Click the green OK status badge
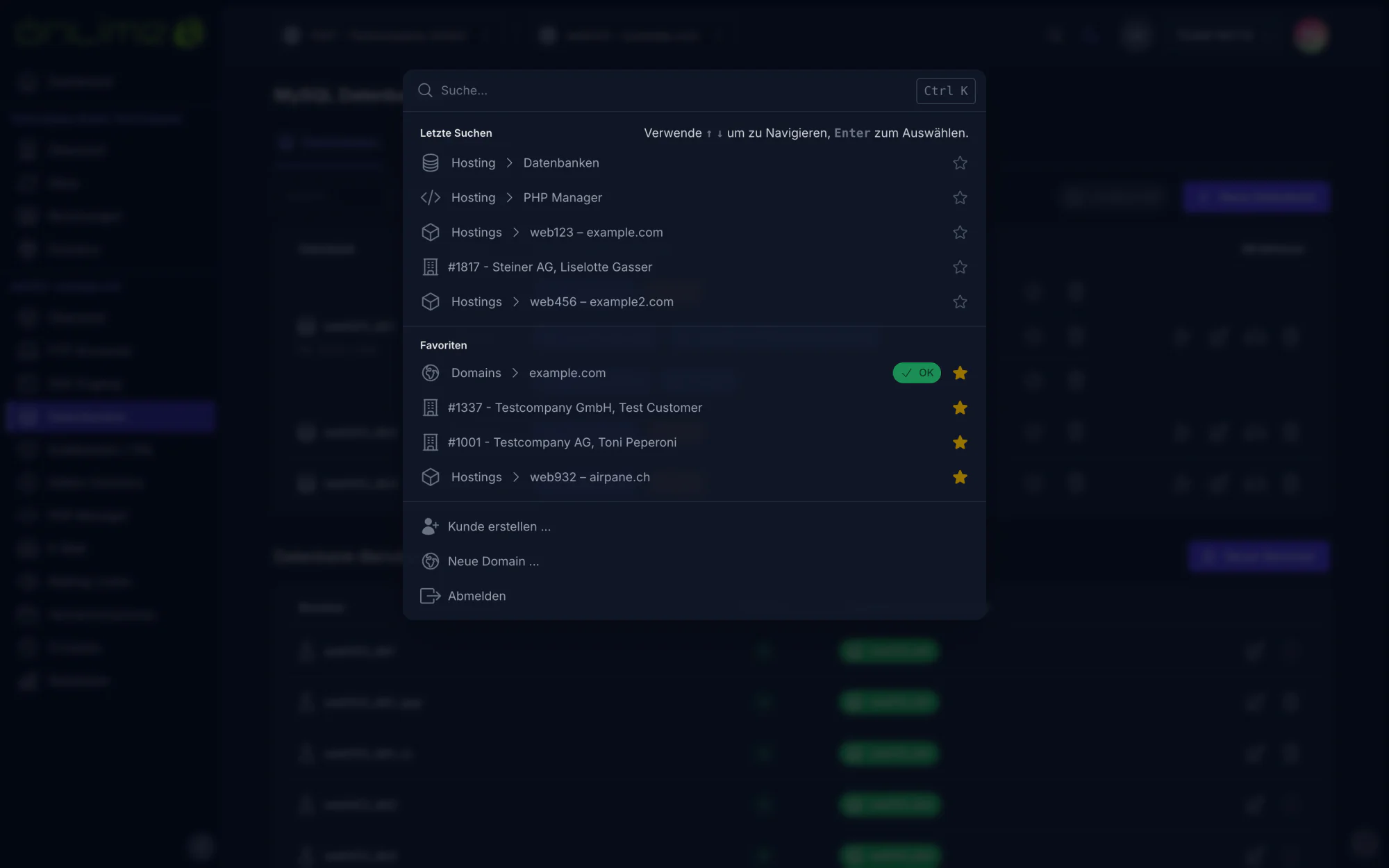This screenshot has width=1389, height=868. click(917, 373)
